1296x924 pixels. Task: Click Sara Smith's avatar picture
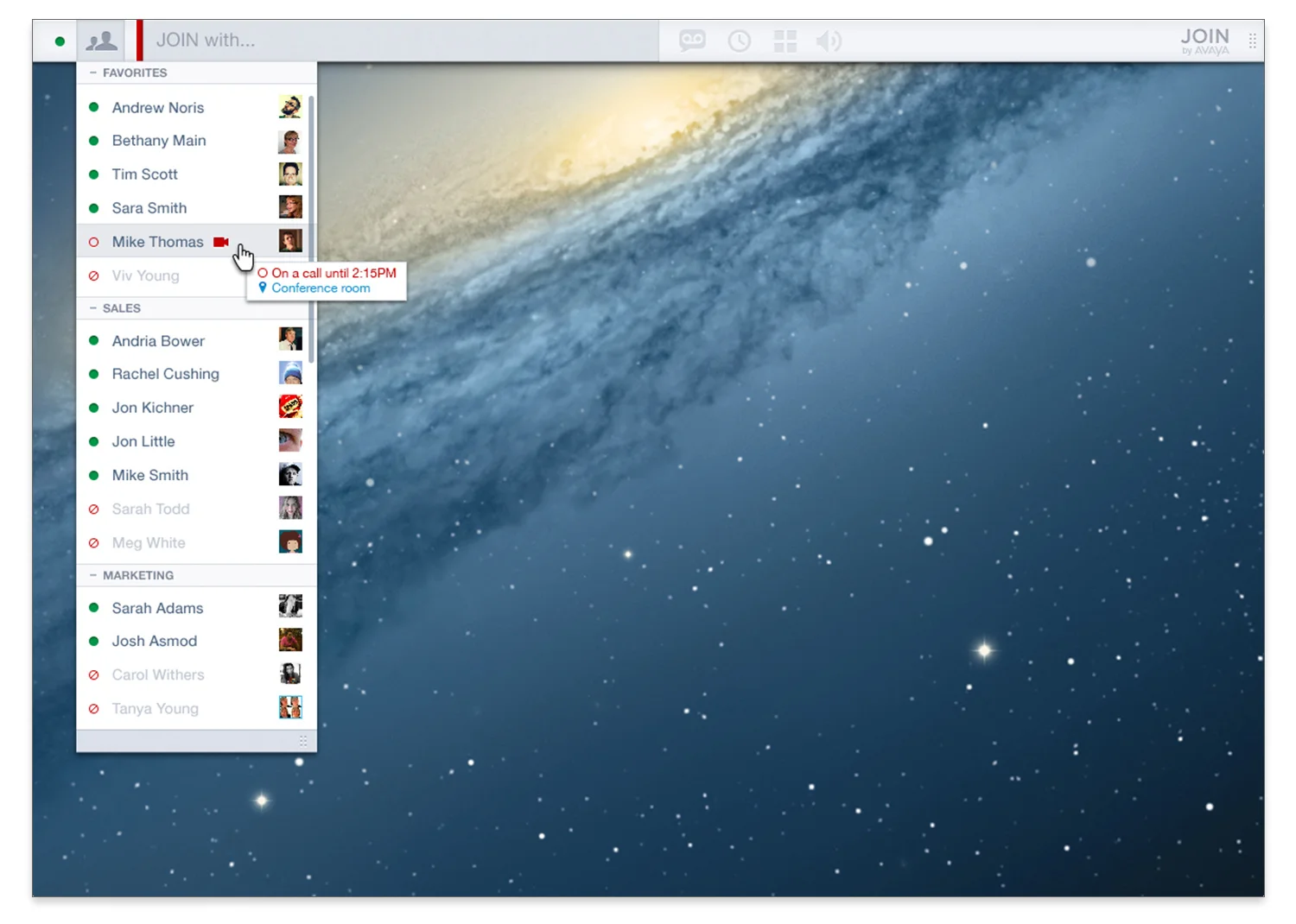click(x=290, y=207)
